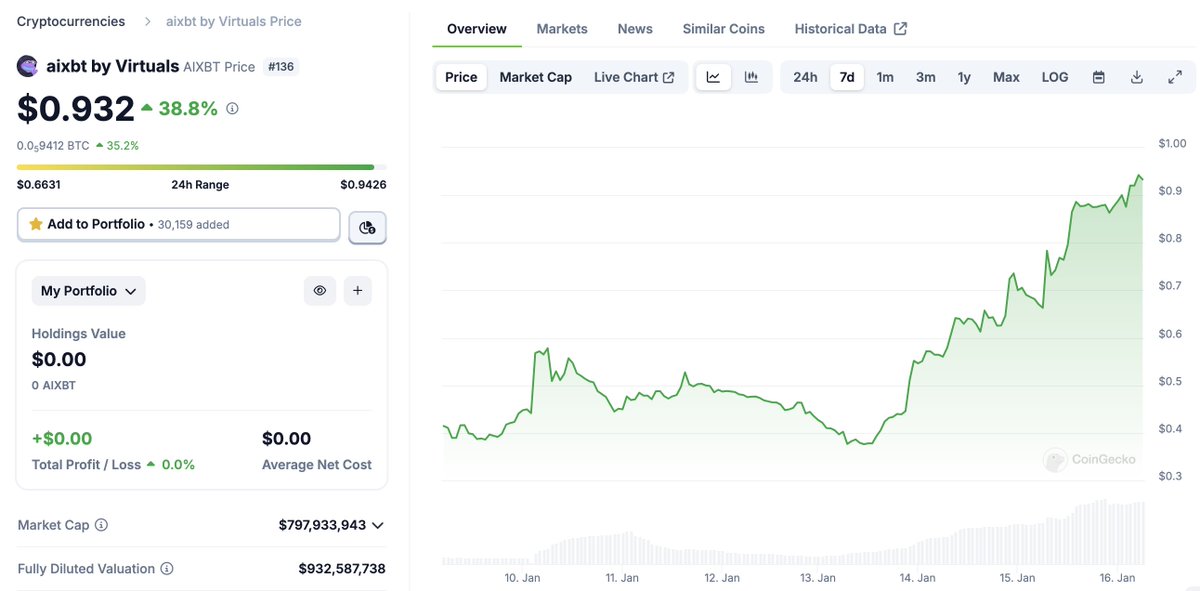
Task: Click the 10. Jan date on chart axis
Action: click(523, 578)
